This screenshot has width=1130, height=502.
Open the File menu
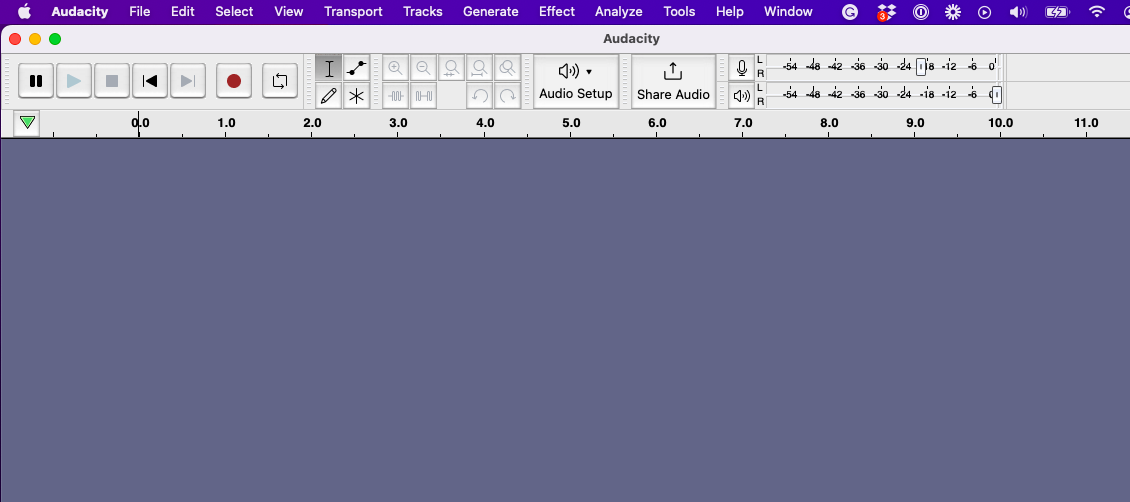tap(140, 12)
